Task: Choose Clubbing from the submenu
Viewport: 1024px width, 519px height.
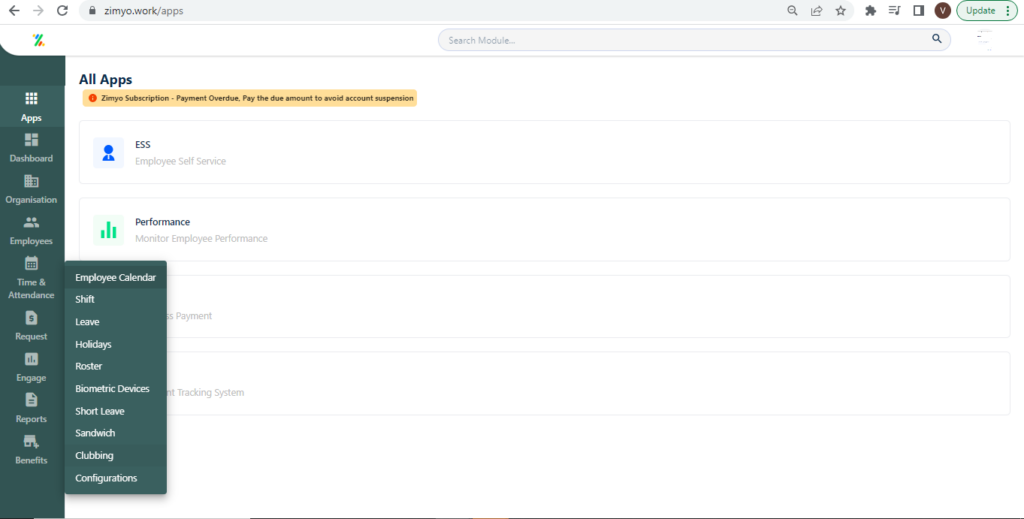Action: pyautogui.click(x=116, y=456)
